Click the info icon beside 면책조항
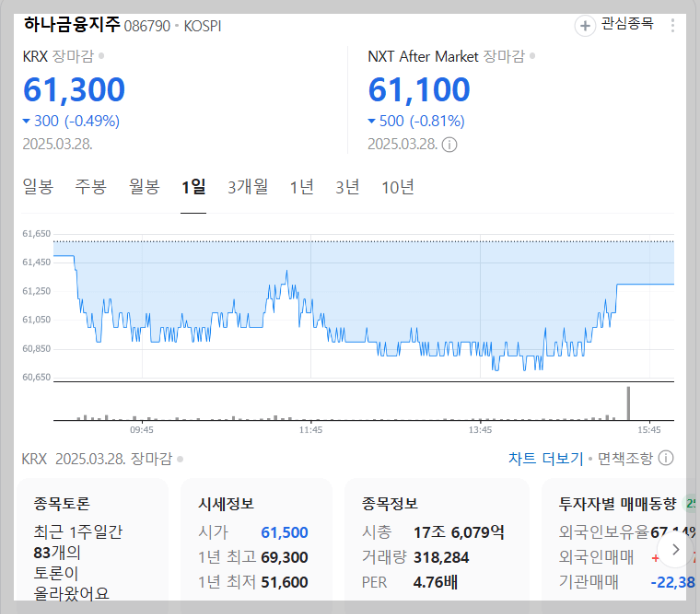 [666, 458]
